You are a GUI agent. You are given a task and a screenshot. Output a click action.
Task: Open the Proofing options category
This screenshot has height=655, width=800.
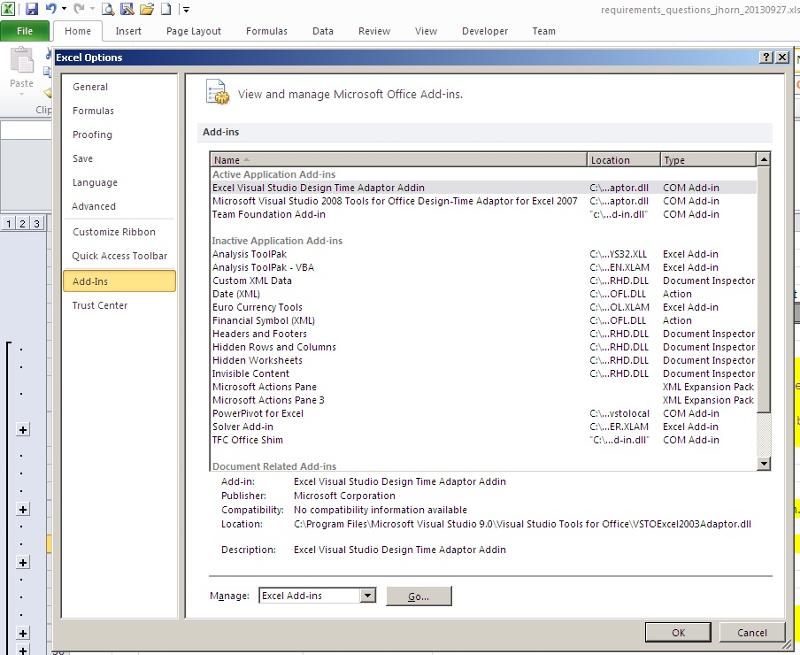click(x=119, y=135)
